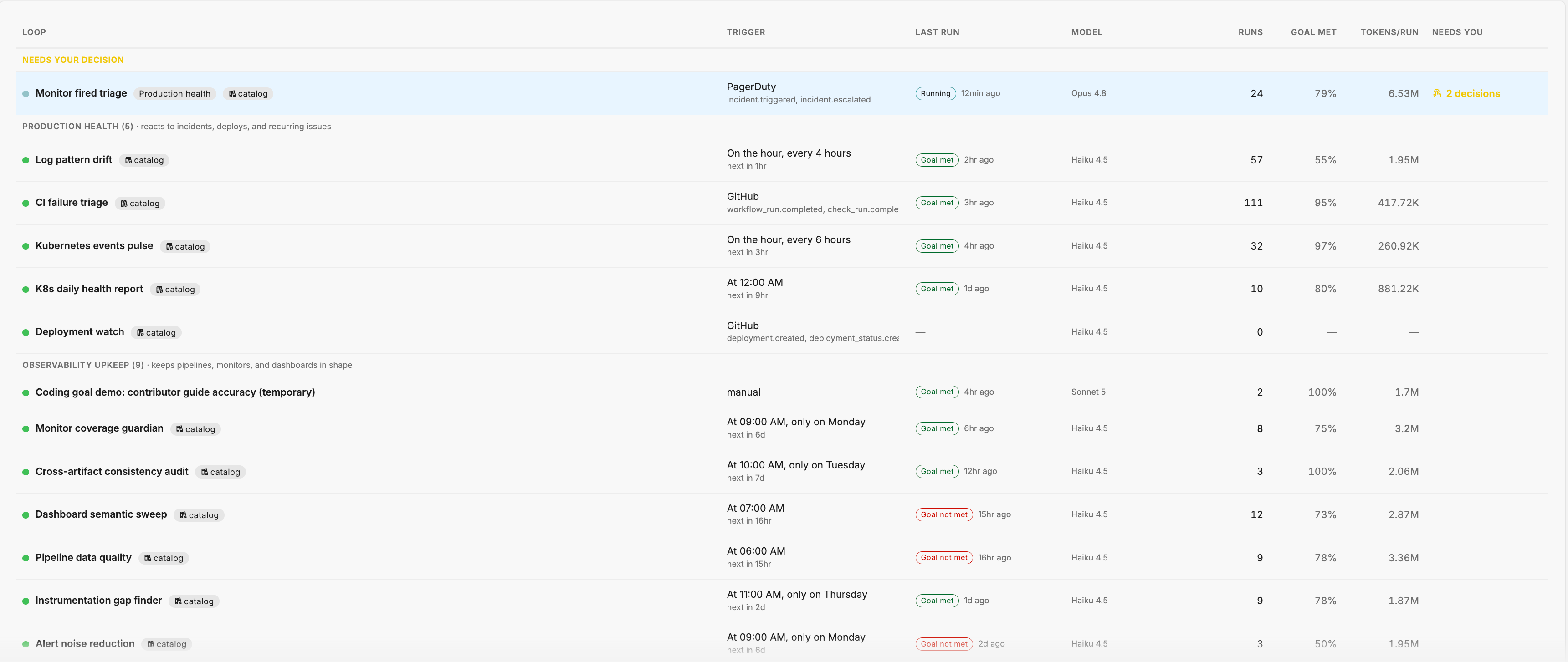Screen dimensions: 1568x662
Task: Click catalog tag beside Alert noise reduction
Action: (x=167, y=644)
